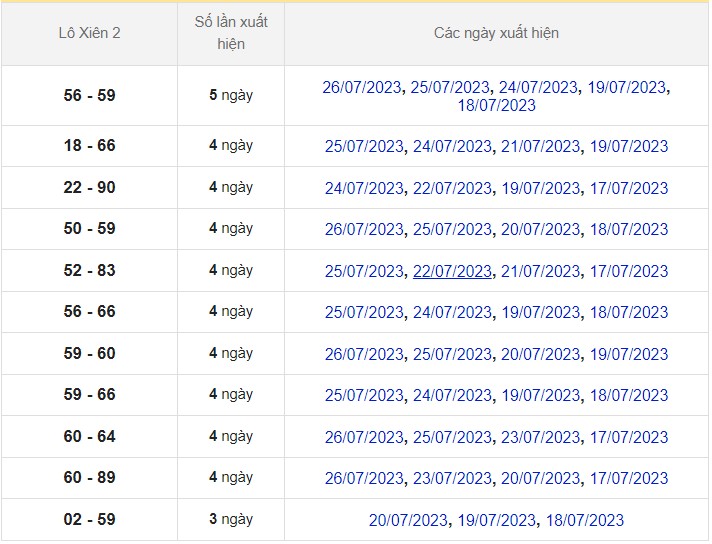Click 18/07/2023 link in row 59 - 66
712x544 pixels.
[628, 395]
